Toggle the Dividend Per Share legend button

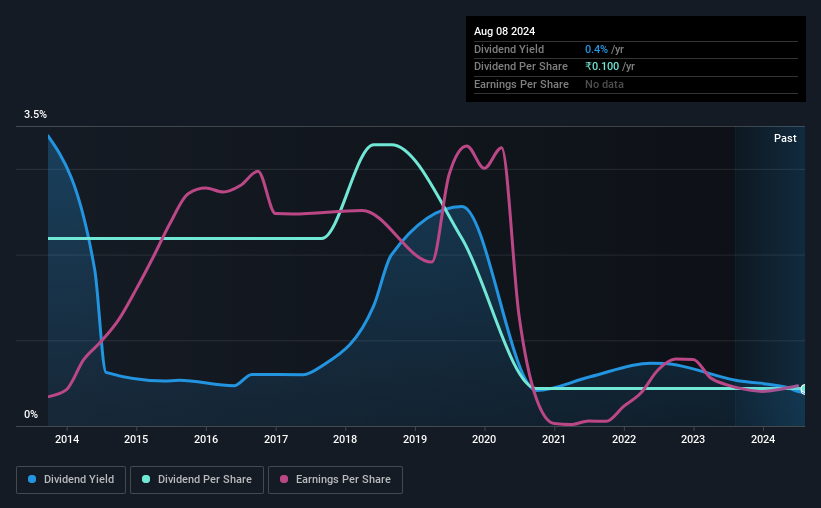point(197,480)
